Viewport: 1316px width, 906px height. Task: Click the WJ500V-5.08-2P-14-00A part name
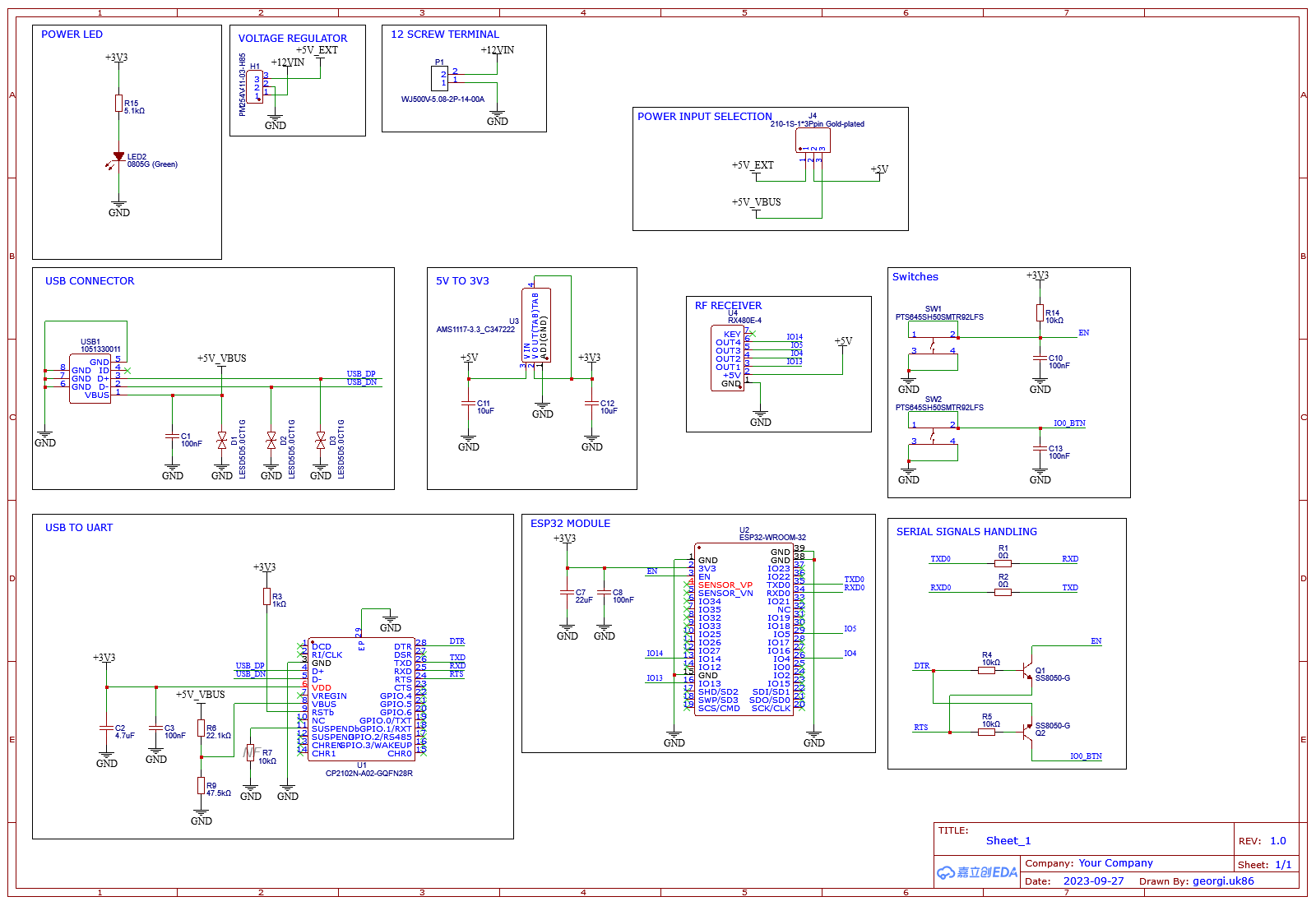click(443, 99)
